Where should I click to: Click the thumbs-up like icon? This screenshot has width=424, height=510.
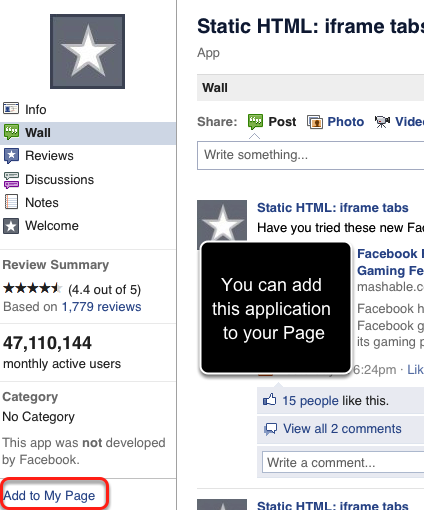(x=269, y=399)
